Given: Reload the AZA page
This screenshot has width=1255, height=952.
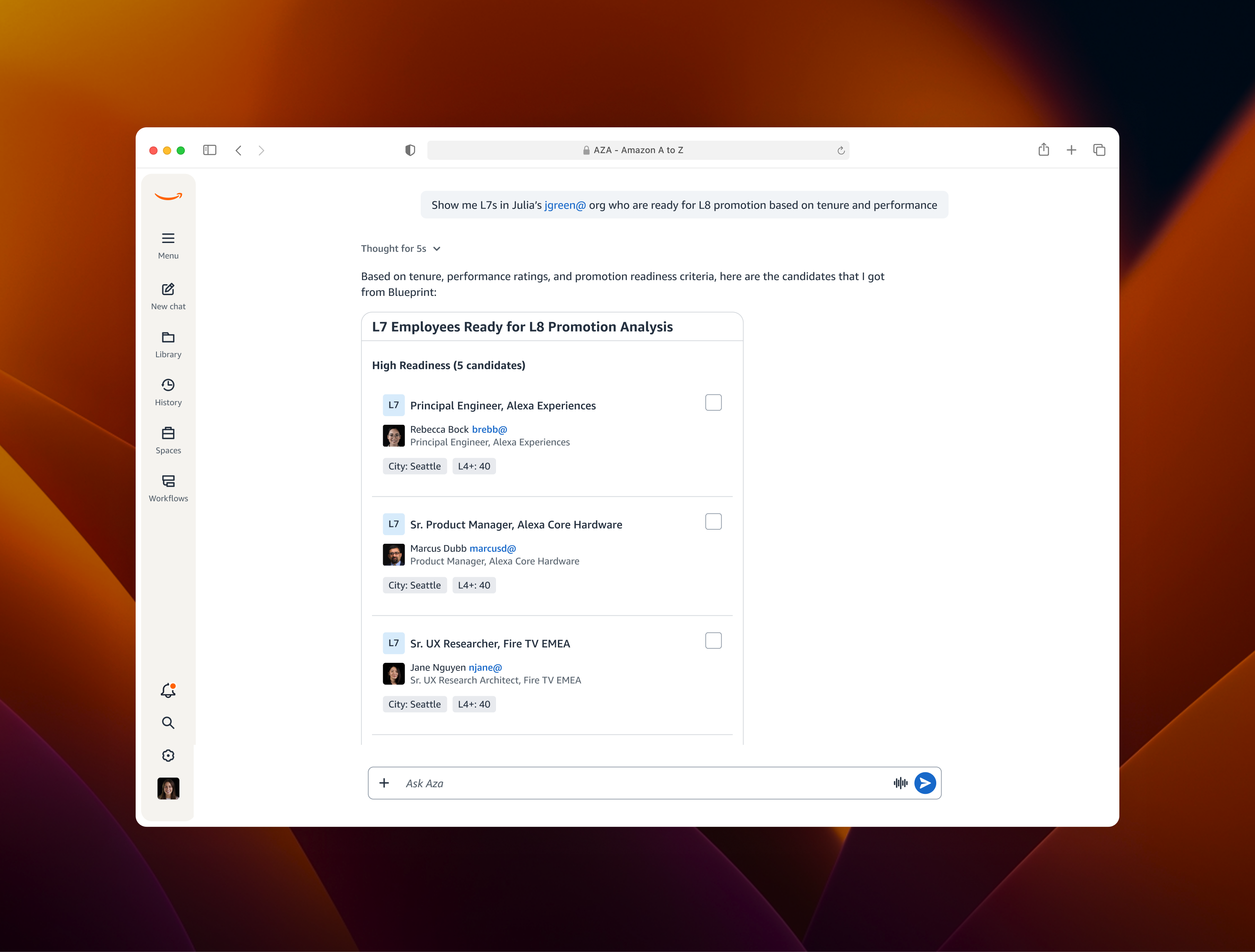Looking at the screenshot, I should (841, 150).
